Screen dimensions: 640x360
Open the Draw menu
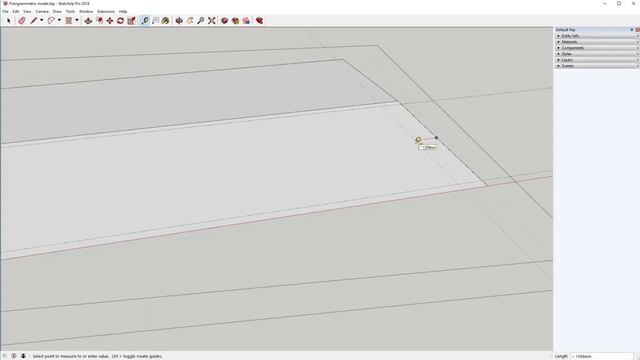(57, 11)
